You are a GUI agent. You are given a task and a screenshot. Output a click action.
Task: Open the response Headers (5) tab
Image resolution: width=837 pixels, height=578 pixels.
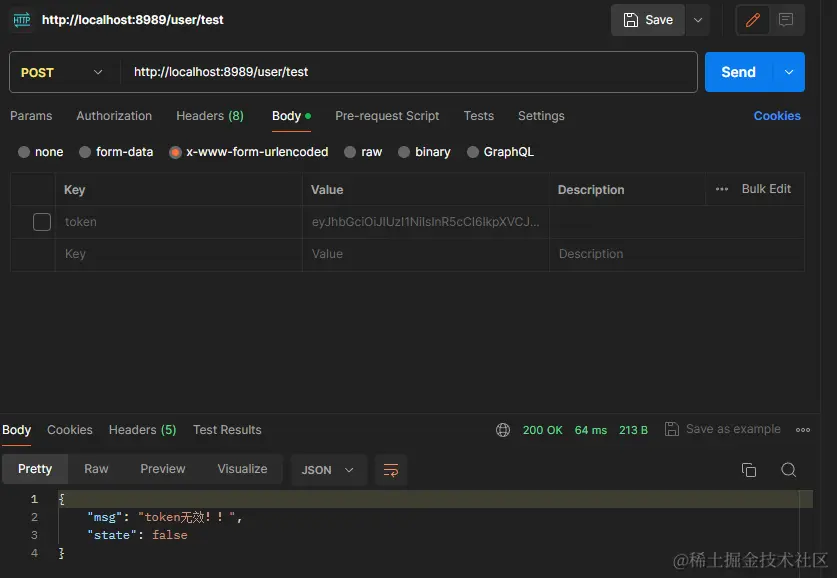(143, 430)
